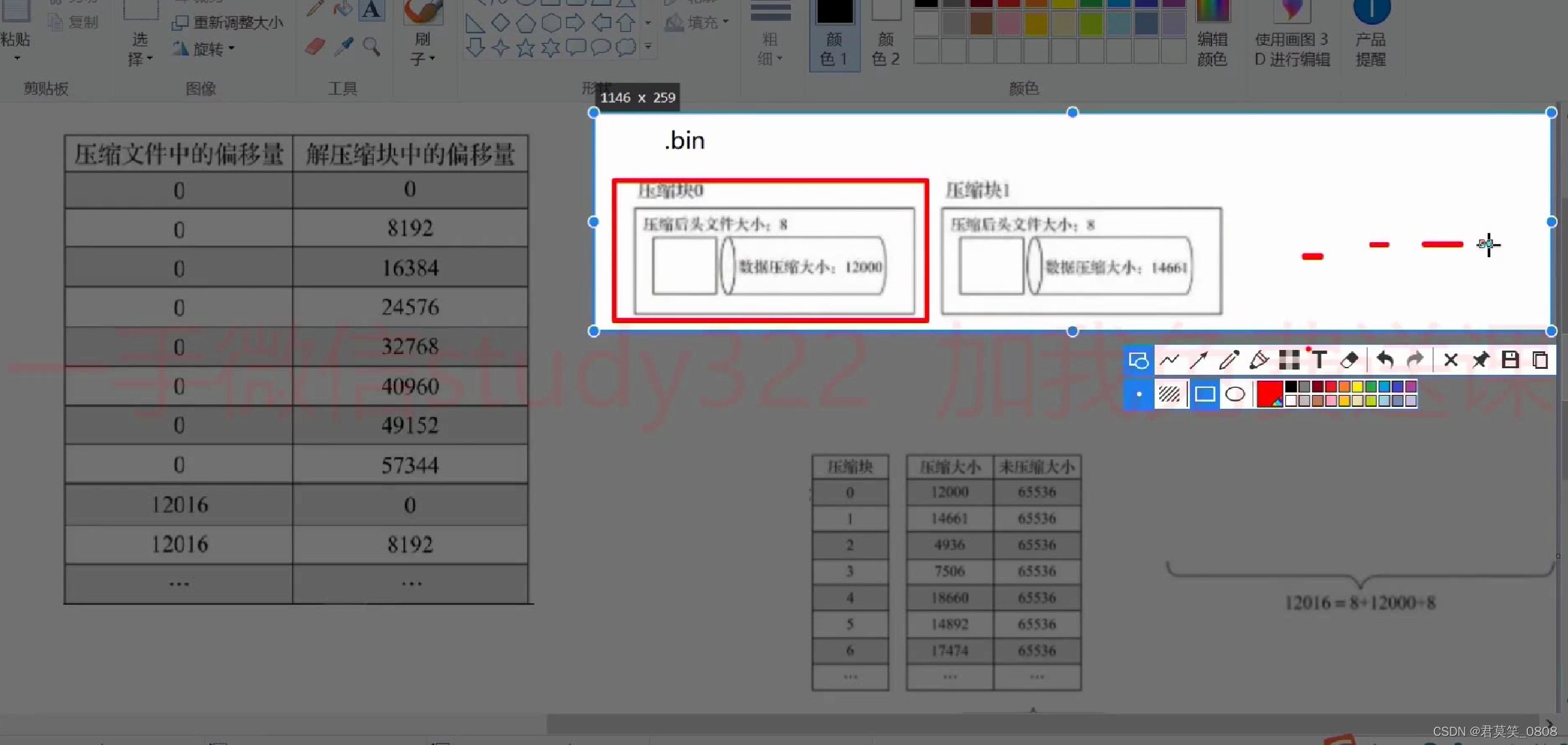The image size is (1568, 745).
Task: Click 使用画图3D进行编辑 button
Action: (1292, 39)
